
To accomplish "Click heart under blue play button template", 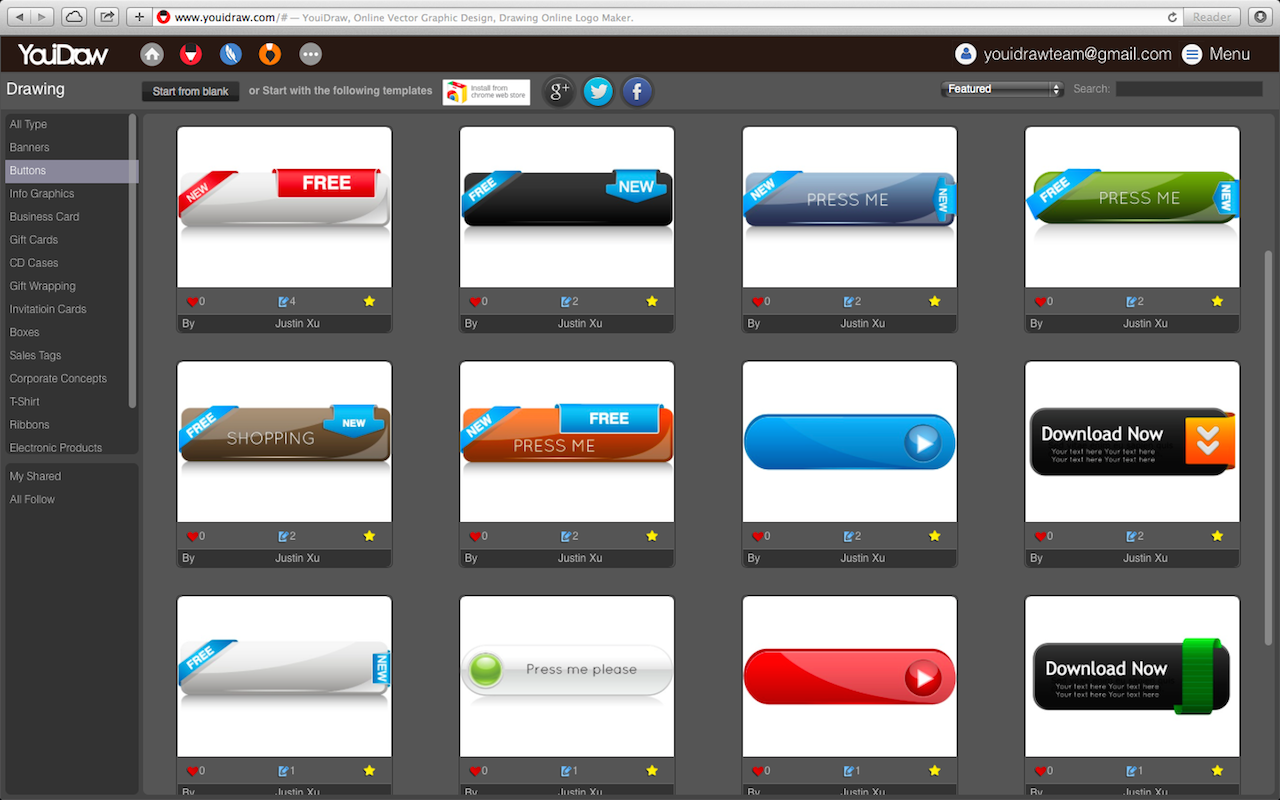I will coord(757,536).
